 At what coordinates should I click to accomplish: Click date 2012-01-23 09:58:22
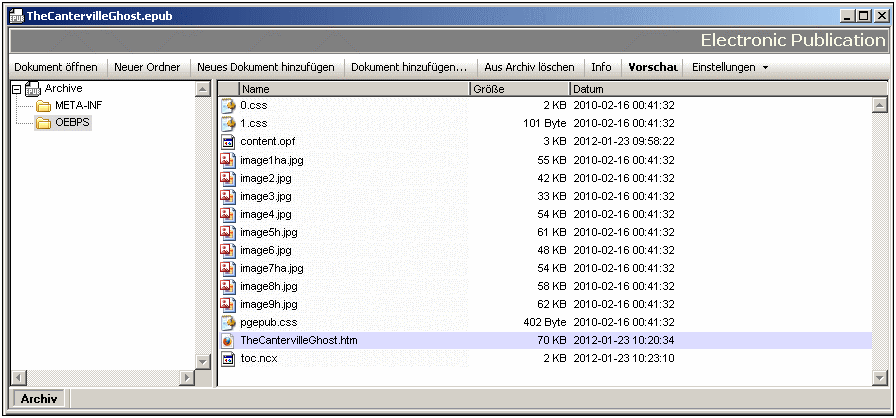point(623,141)
